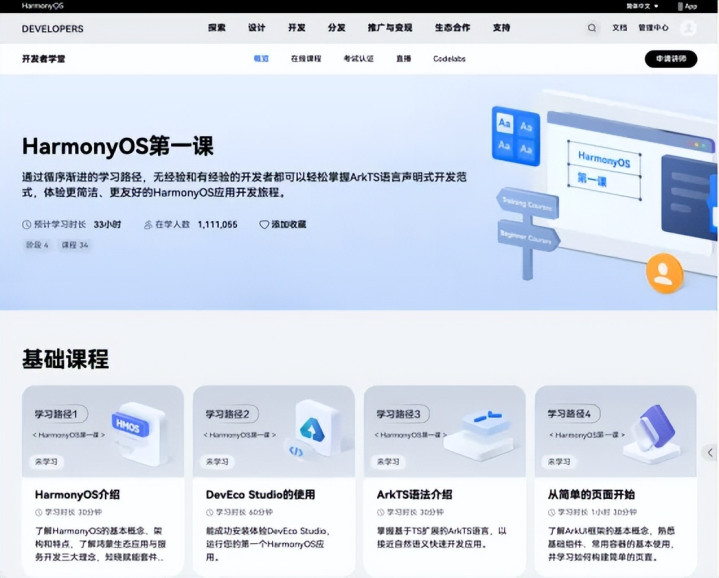Click the 开发者学堂 title
The image size is (719, 578).
click(x=44, y=59)
